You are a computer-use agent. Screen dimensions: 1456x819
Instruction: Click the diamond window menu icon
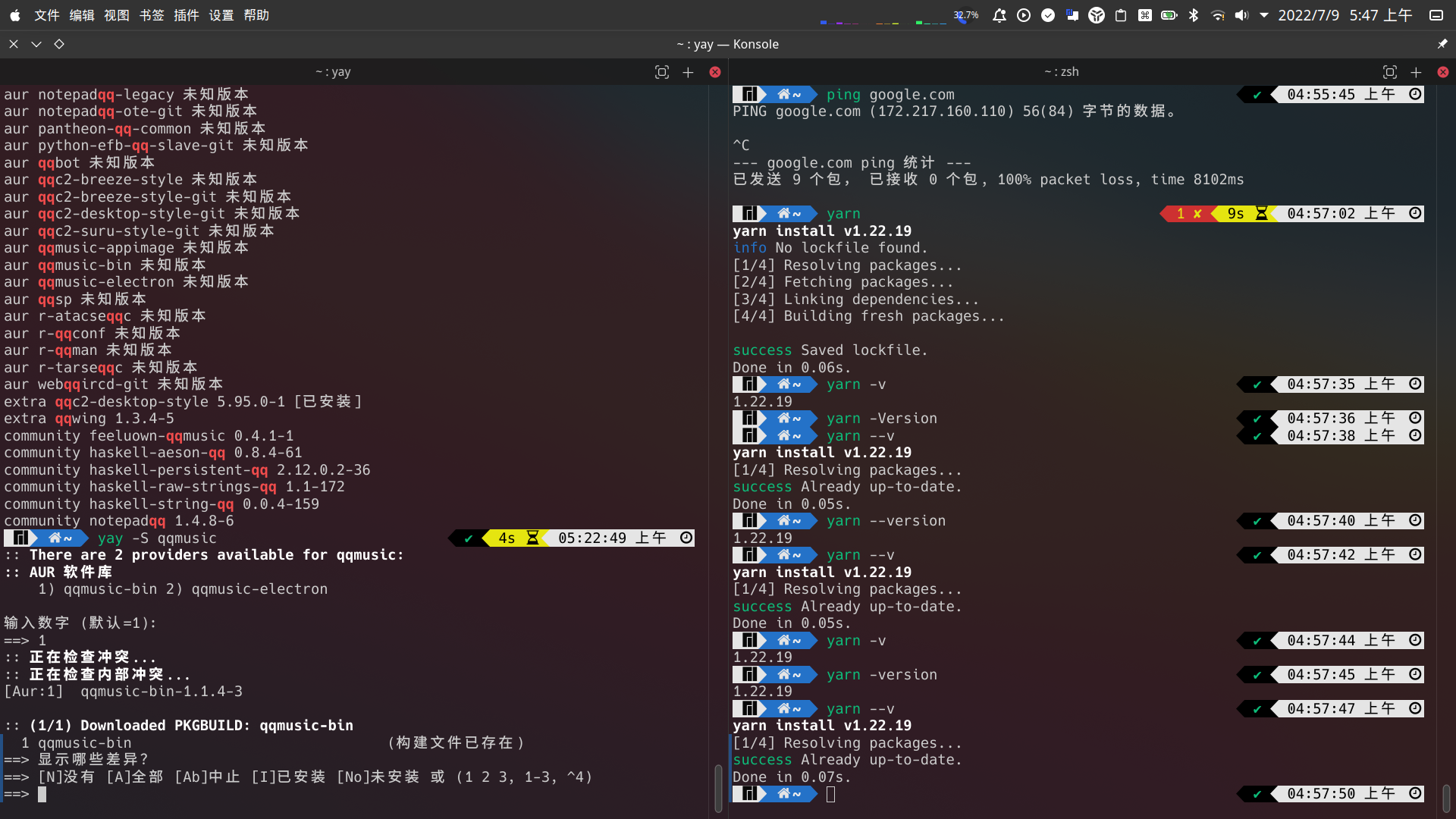tap(59, 44)
